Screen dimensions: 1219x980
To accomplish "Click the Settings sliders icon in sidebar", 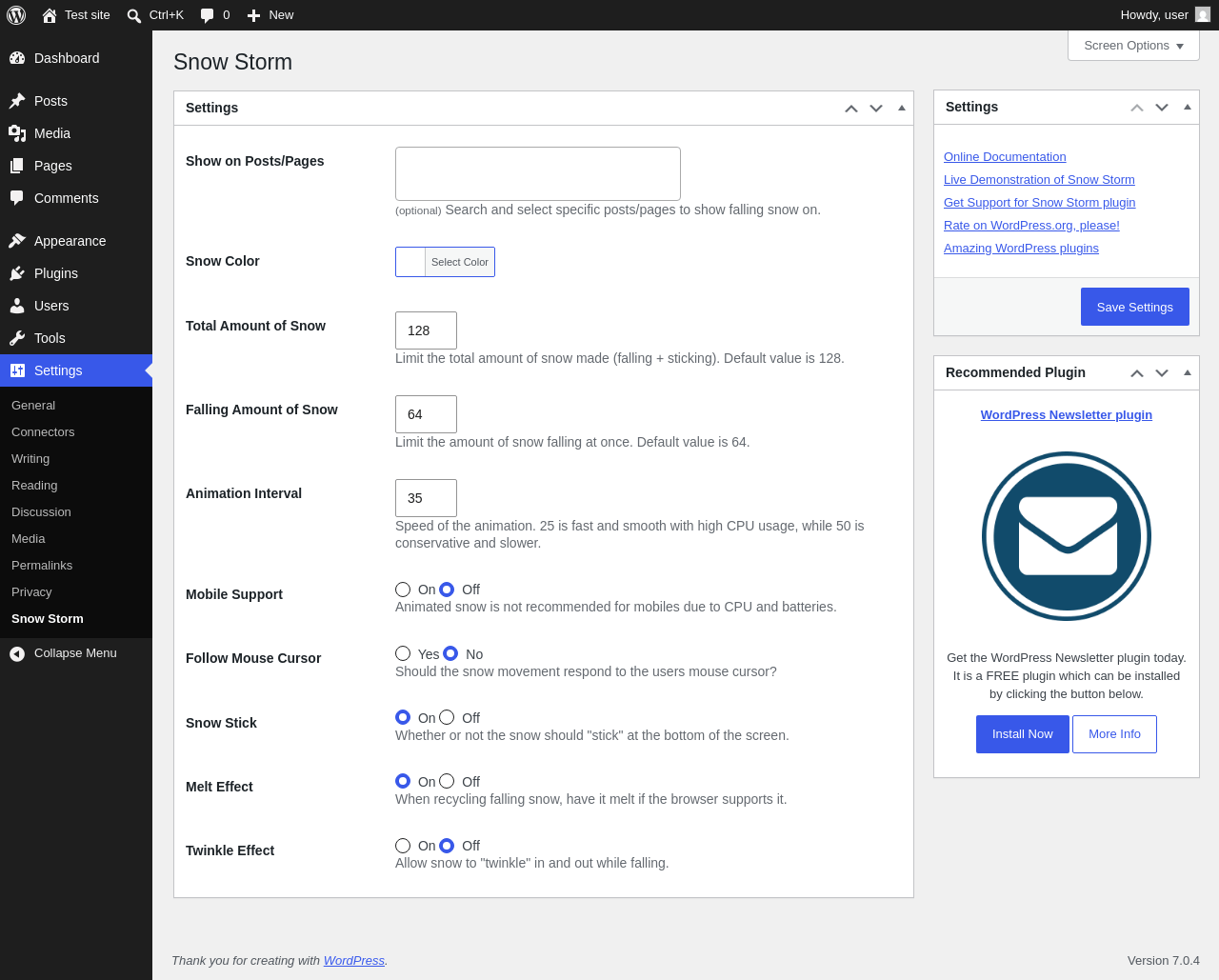I will (x=17, y=370).
